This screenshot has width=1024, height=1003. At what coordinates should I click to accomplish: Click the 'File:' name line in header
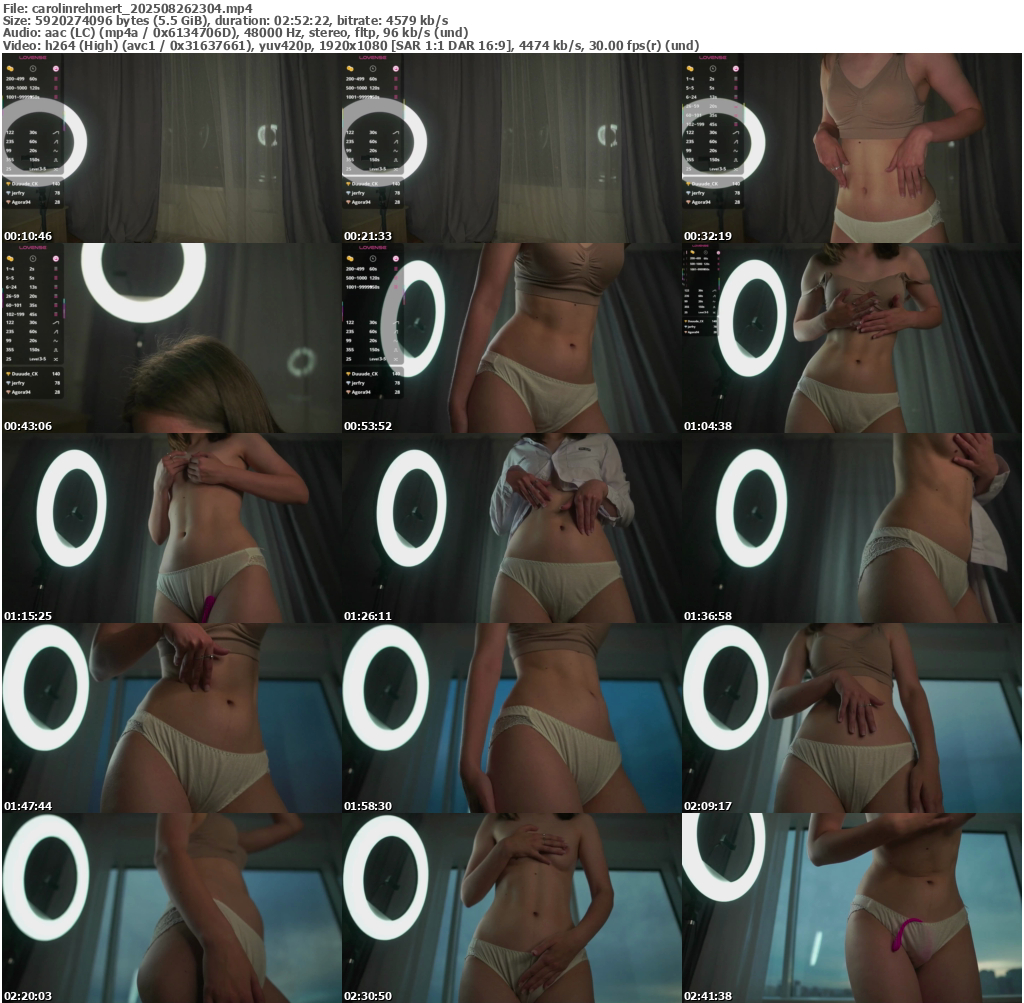pos(128,8)
